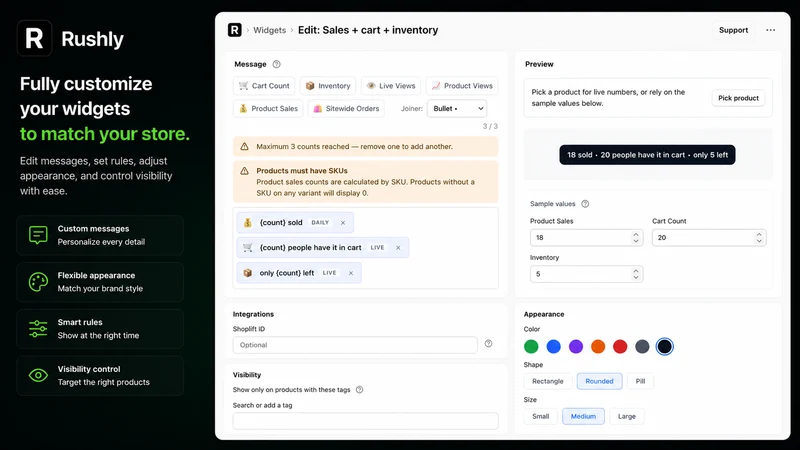Add the Inventory token
This screenshot has width=800, height=450.
tap(328, 86)
